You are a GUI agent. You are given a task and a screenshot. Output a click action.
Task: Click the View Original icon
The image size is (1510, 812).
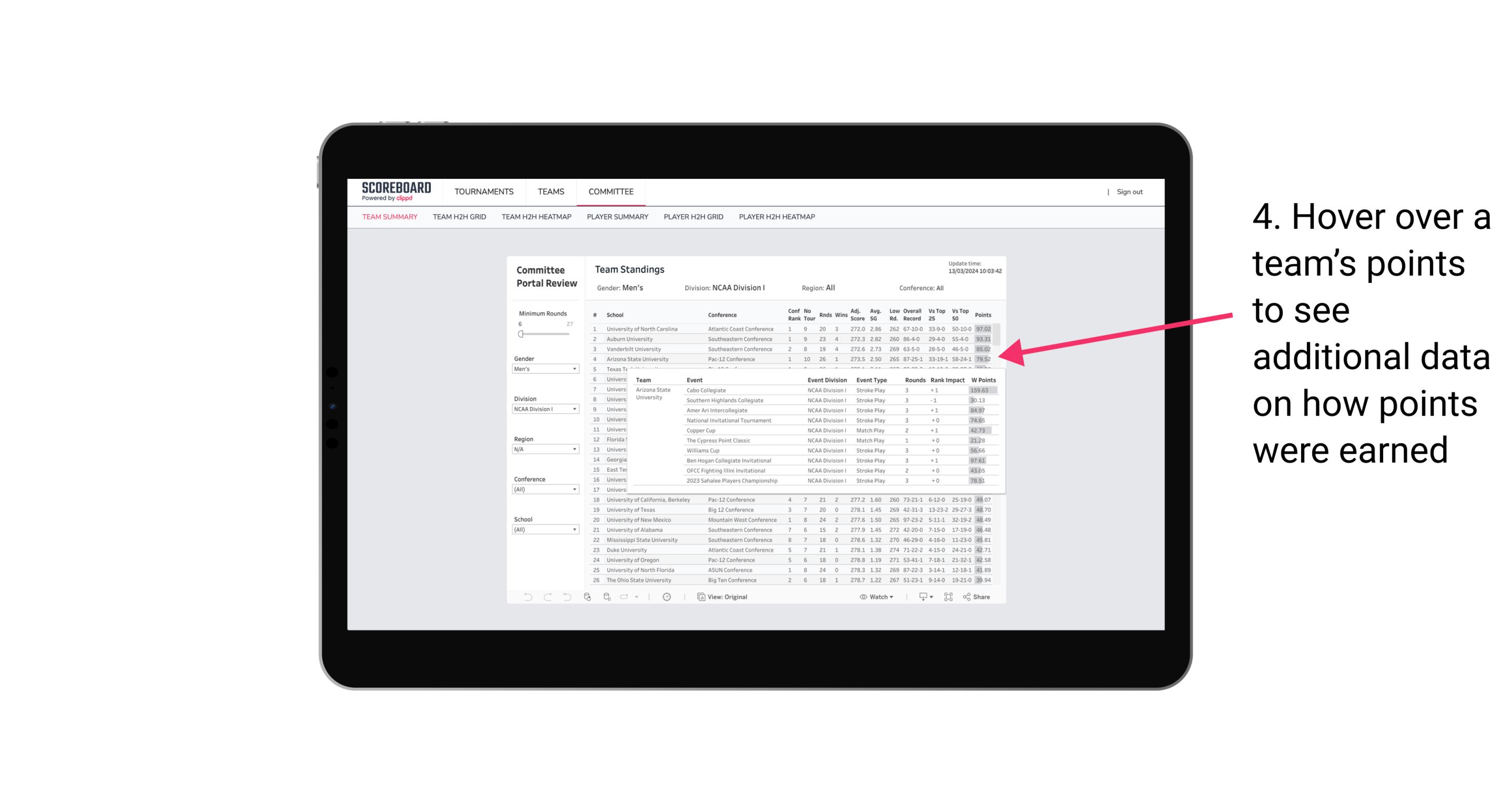pos(701,598)
